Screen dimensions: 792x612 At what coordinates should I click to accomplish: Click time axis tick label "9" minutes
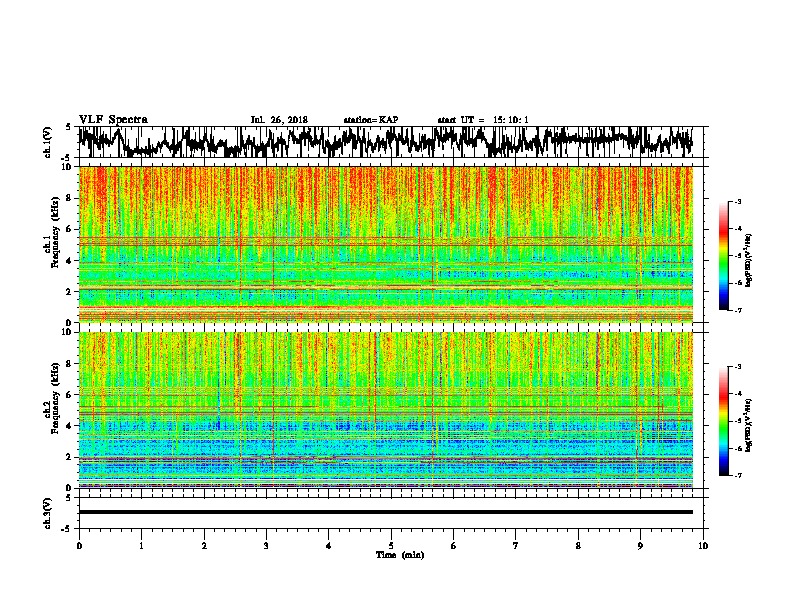coord(640,546)
